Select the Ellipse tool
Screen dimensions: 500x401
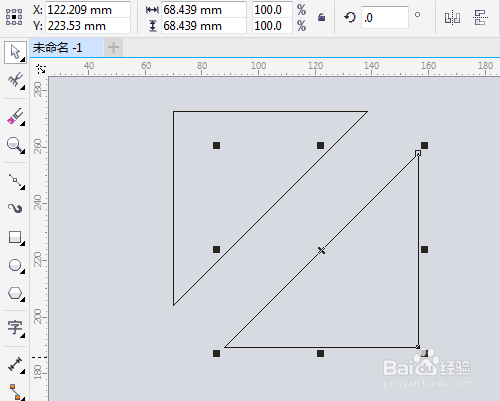point(15,265)
